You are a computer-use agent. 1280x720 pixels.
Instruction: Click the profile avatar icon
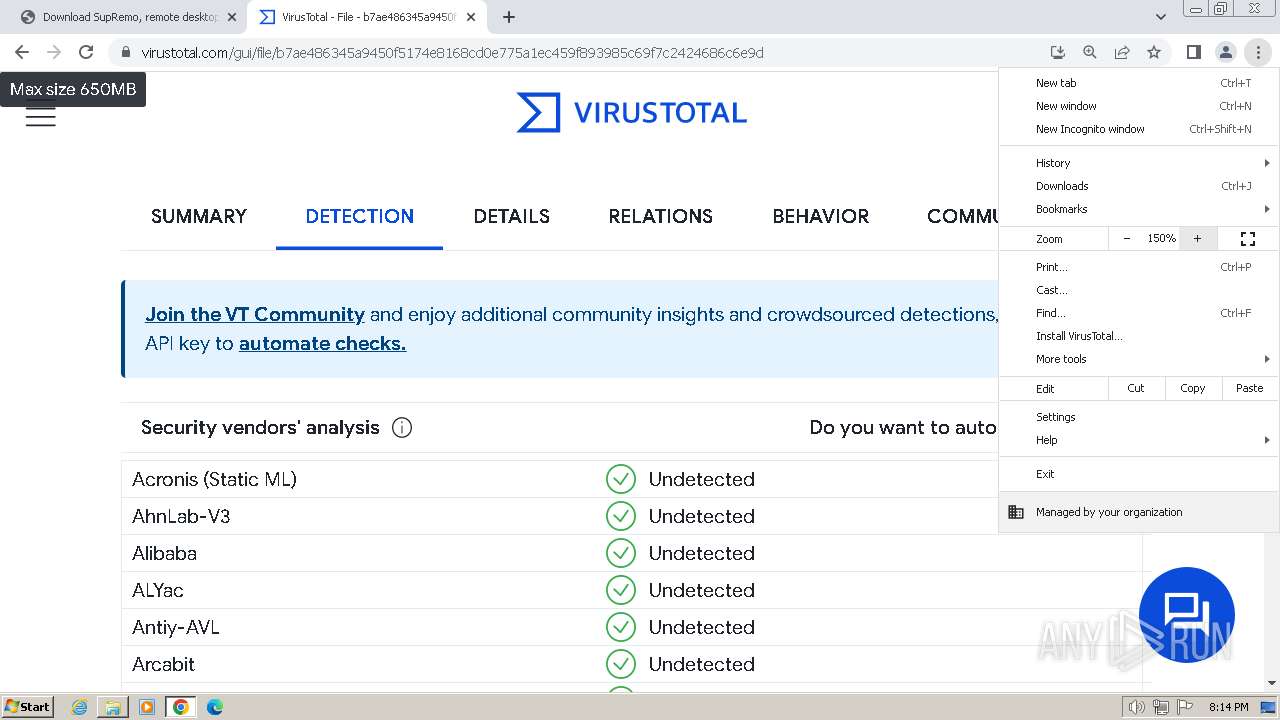[x=1225, y=52]
